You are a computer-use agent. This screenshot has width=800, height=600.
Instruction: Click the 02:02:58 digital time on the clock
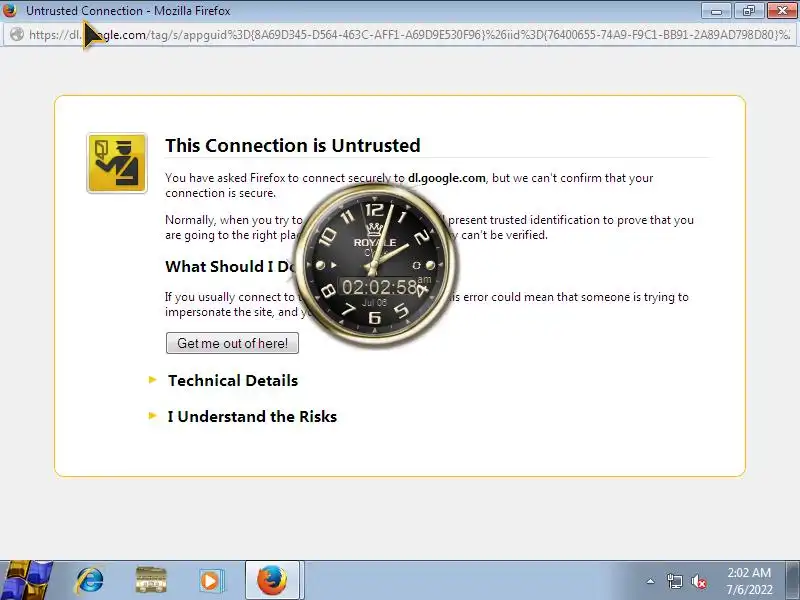point(380,287)
